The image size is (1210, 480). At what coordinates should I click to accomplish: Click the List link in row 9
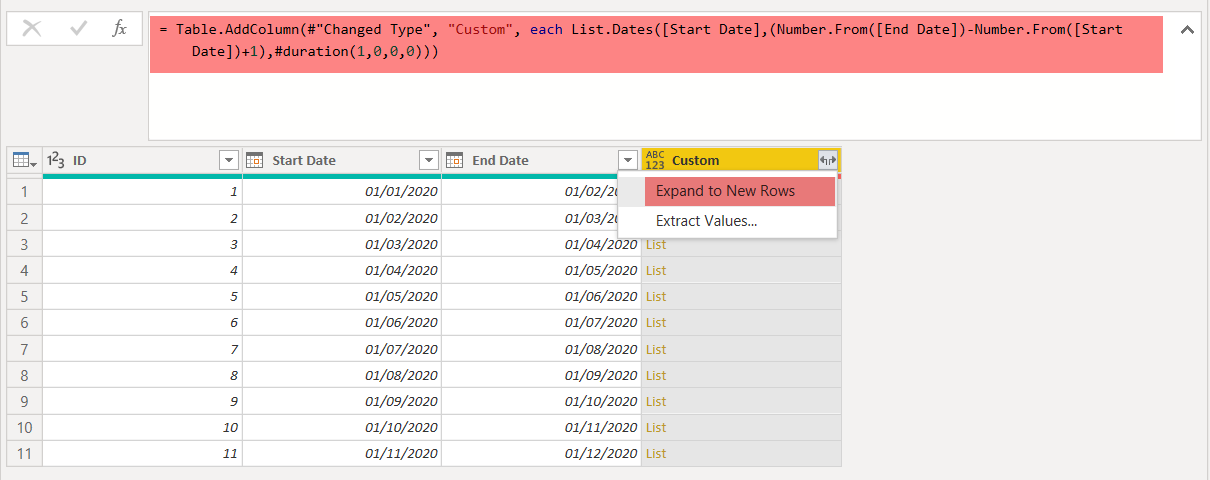coord(656,401)
